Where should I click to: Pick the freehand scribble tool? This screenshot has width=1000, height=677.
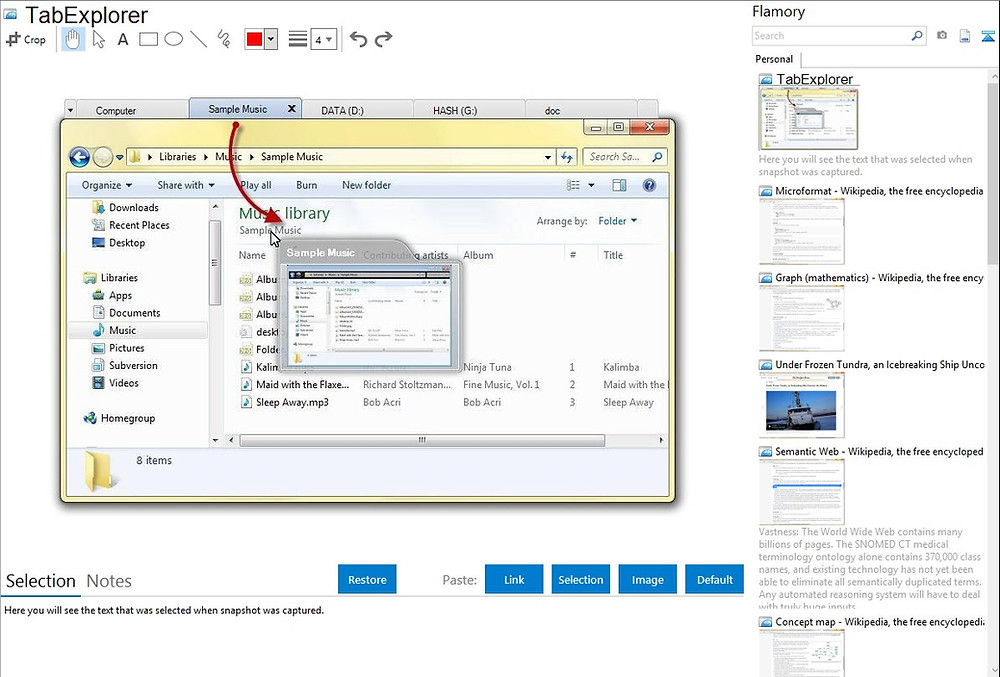point(223,40)
